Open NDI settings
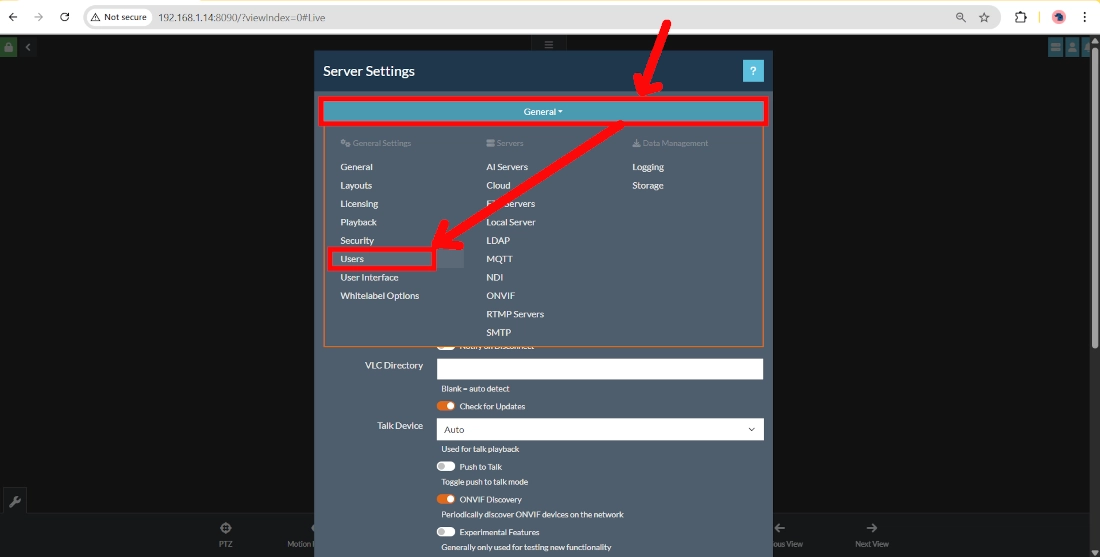 [495, 277]
